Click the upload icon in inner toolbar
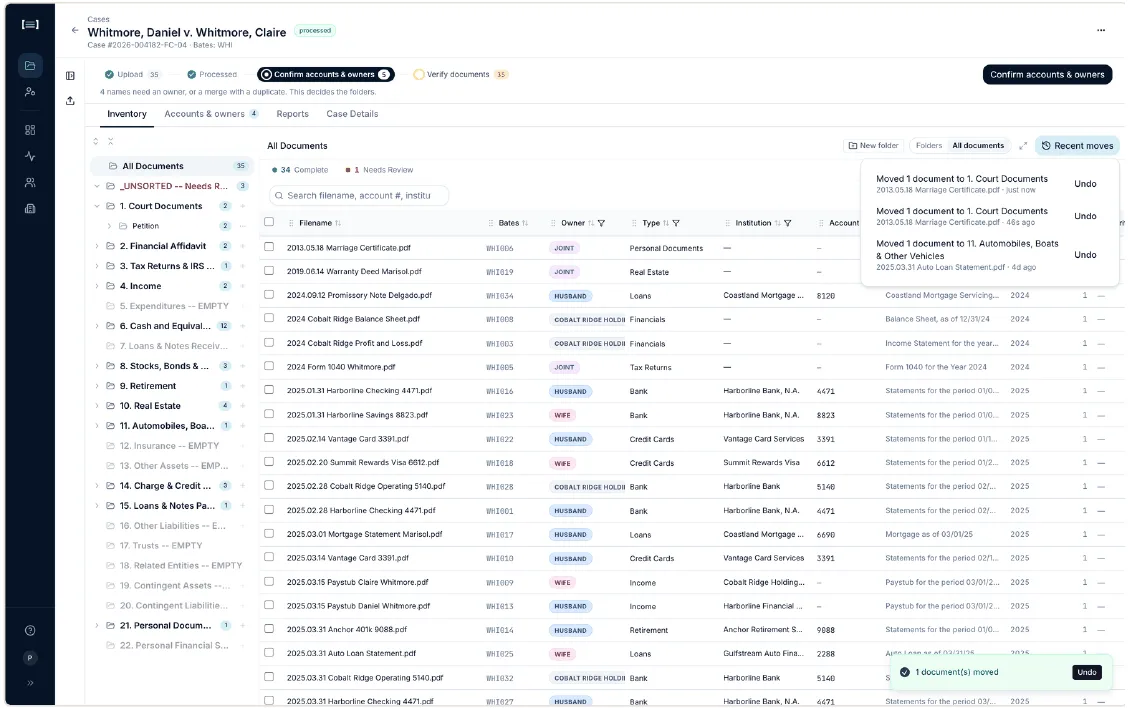Viewport: 1128px width, 708px height. tap(70, 101)
